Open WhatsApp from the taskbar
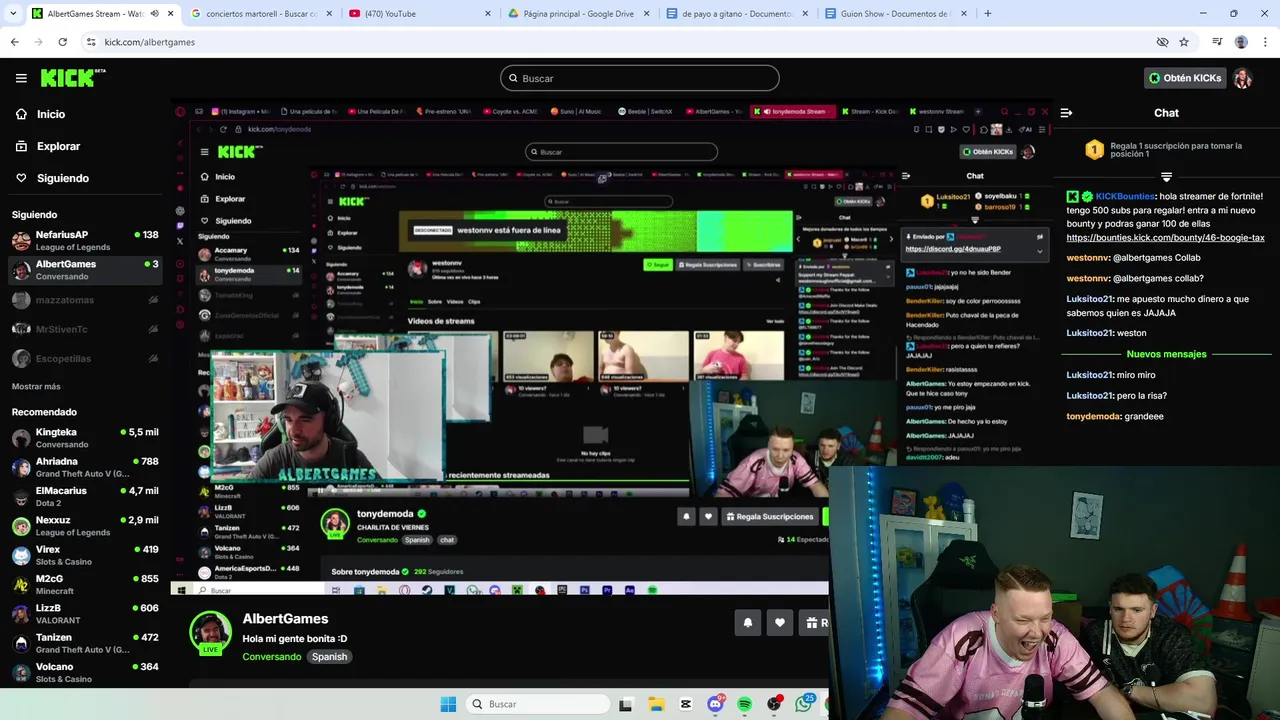The height and width of the screenshot is (720, 1280). coord(804,704)
